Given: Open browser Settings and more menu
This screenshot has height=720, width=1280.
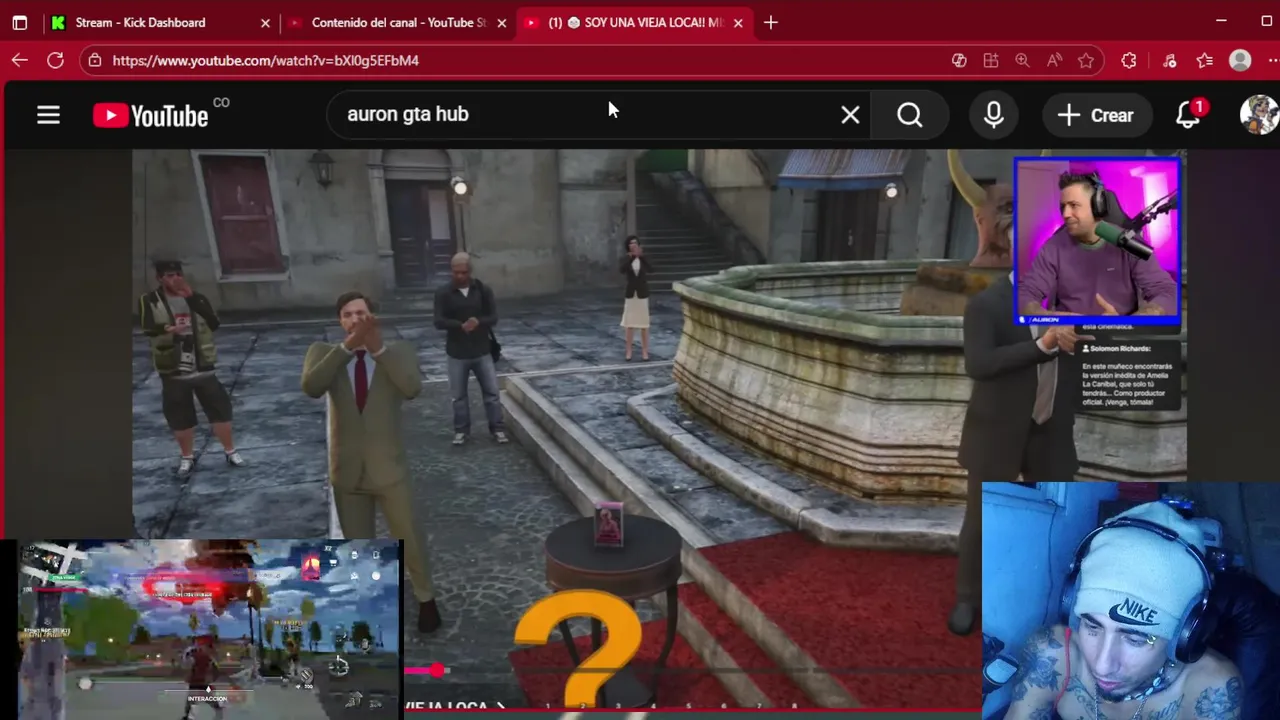Looking at the screenshot, I should 1272,60.
